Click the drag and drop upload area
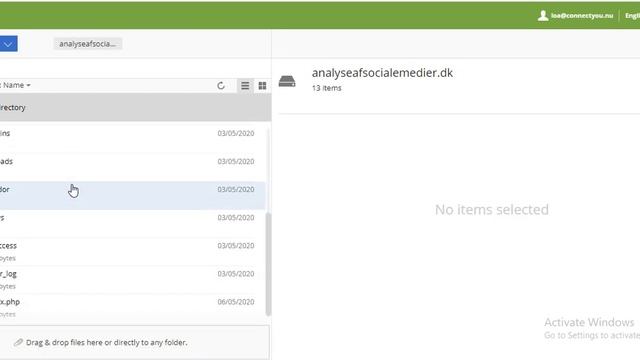Image resolution: width=640 pixels, height=360 pixels. (135, 342)
